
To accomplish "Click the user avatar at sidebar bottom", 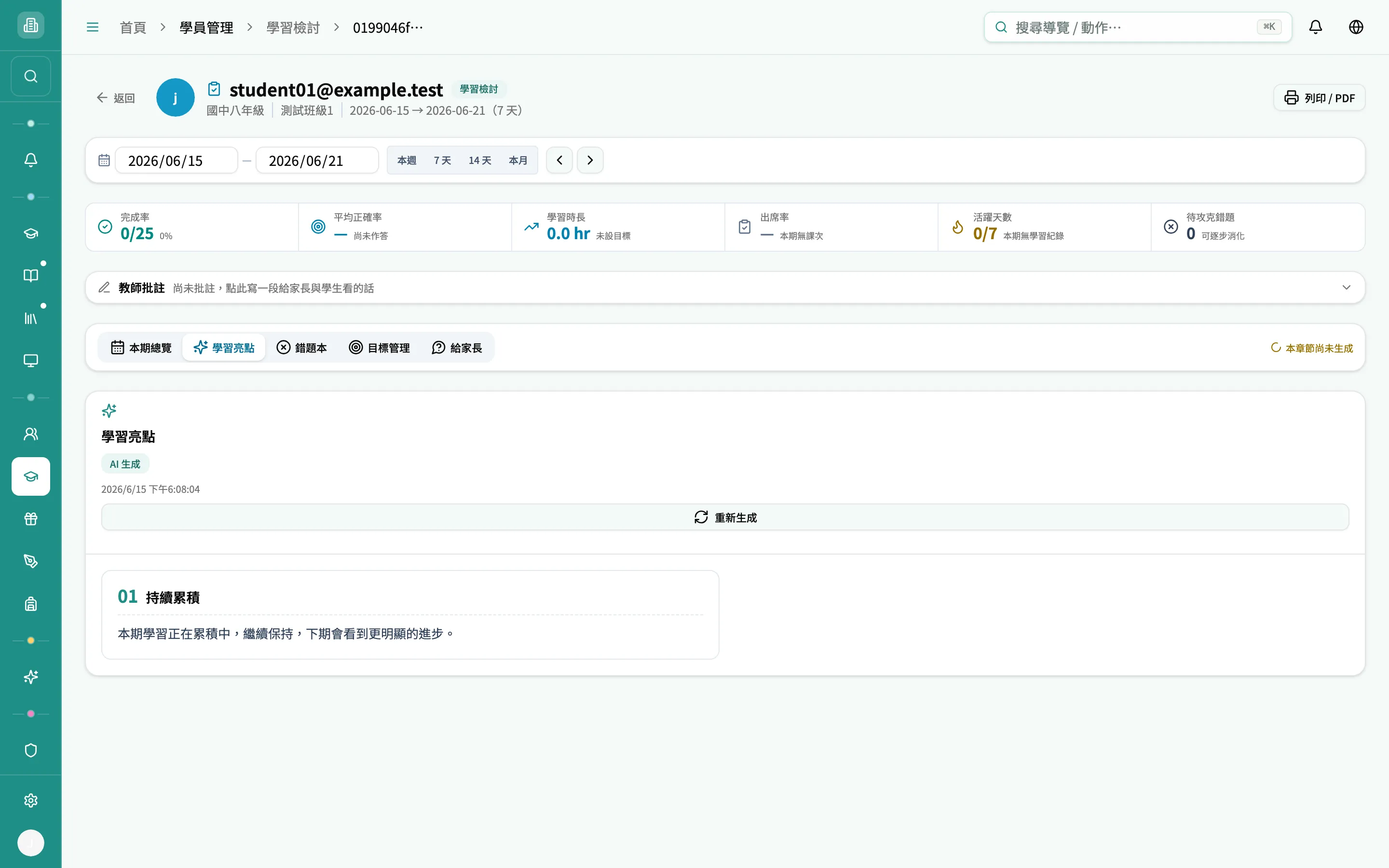I will [30, 843].
